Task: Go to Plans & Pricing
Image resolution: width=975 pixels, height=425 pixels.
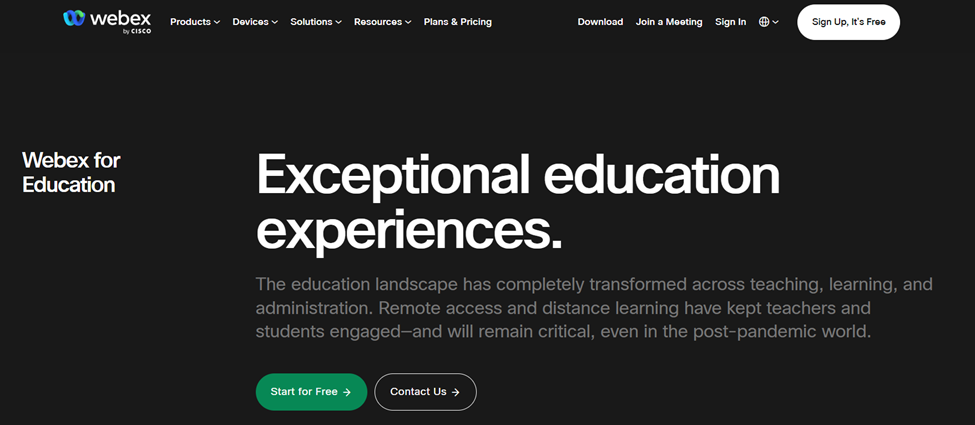Action: [x=457, y=22]
